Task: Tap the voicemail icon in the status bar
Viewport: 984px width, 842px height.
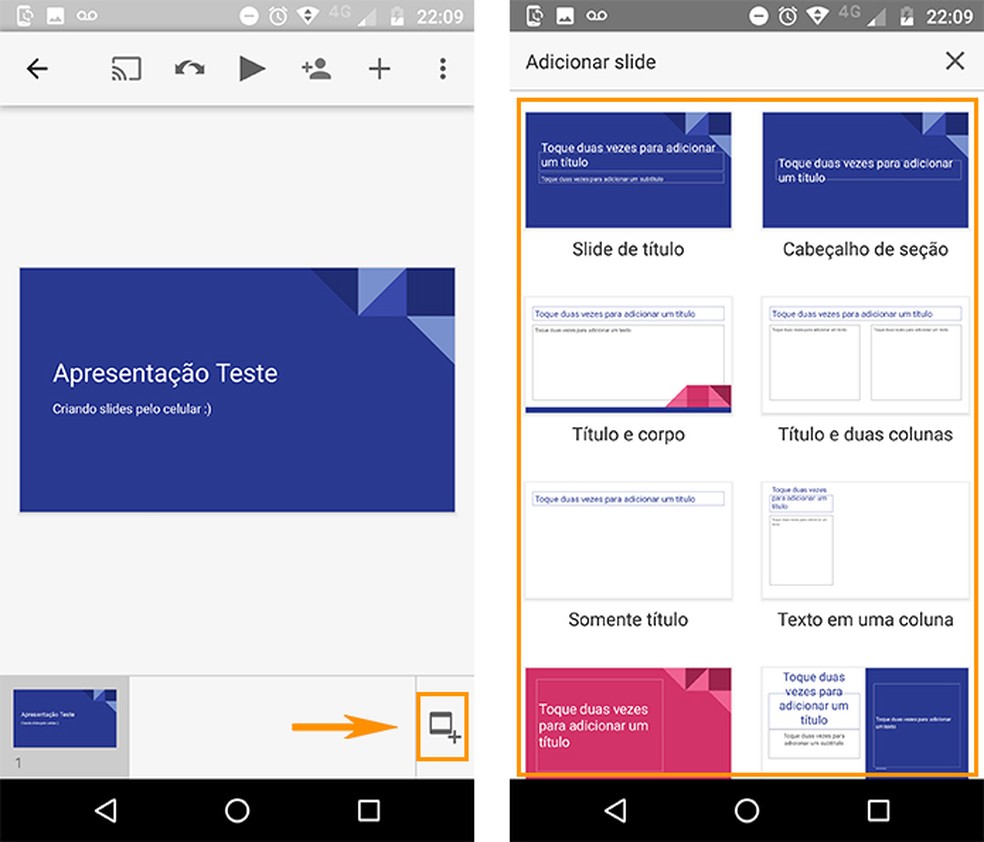Action: [x=85, y=16]
